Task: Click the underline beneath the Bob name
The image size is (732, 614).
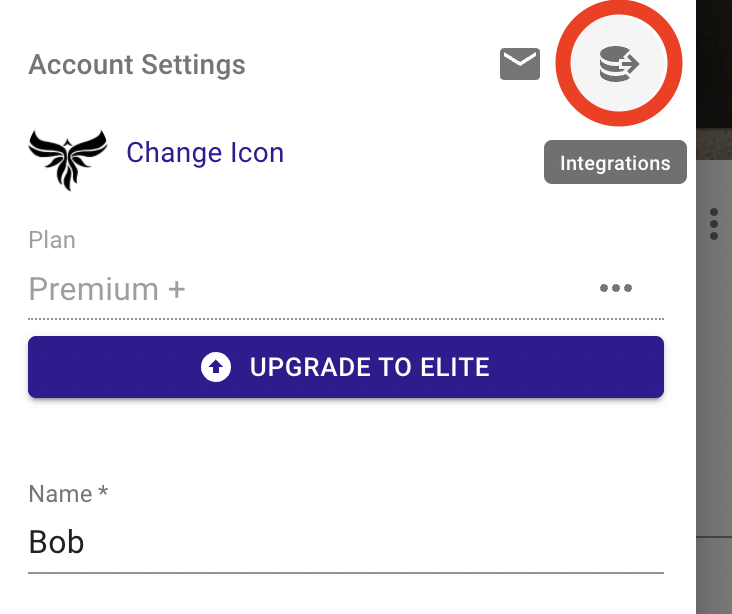Action: point(346,572)
